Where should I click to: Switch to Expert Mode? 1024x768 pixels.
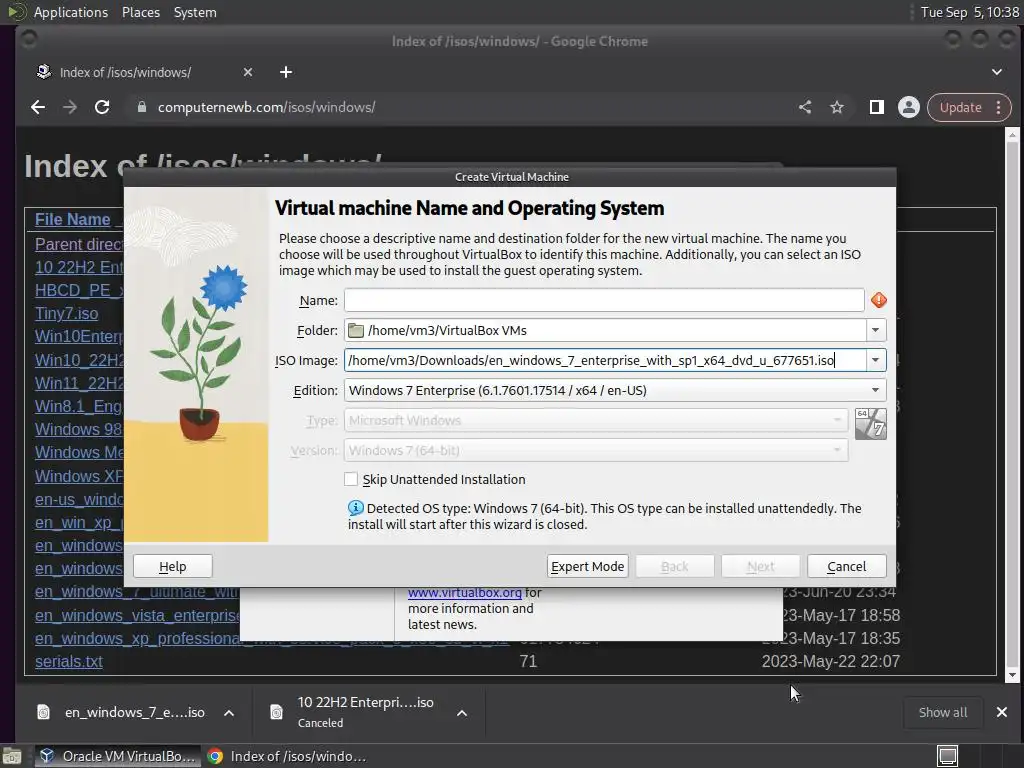[587, 566]
